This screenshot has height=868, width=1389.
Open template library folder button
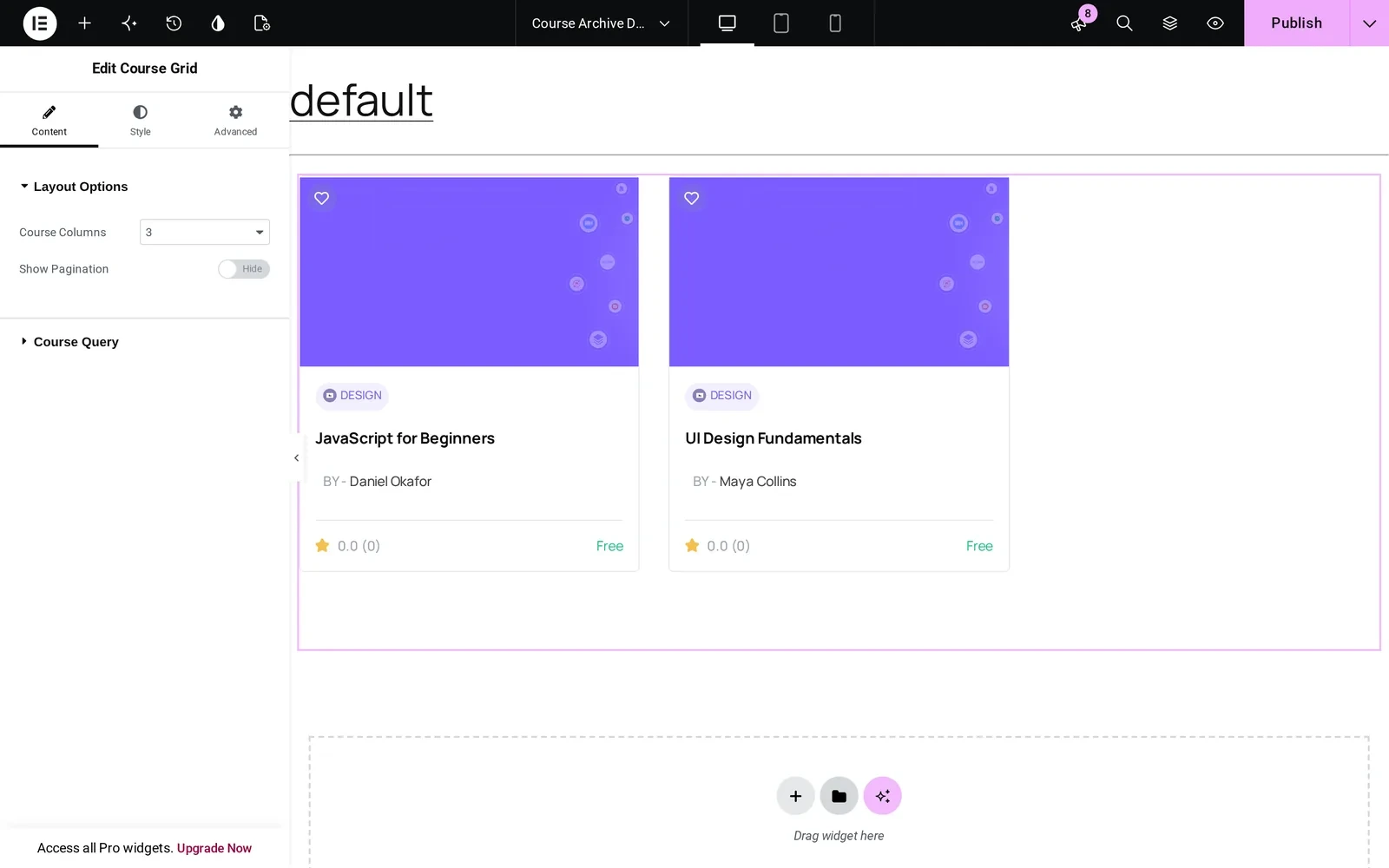[x=839, y=796]
